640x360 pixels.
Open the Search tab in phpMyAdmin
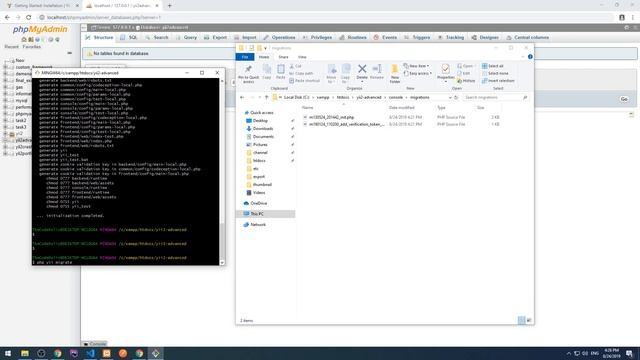tap(157, 38)
